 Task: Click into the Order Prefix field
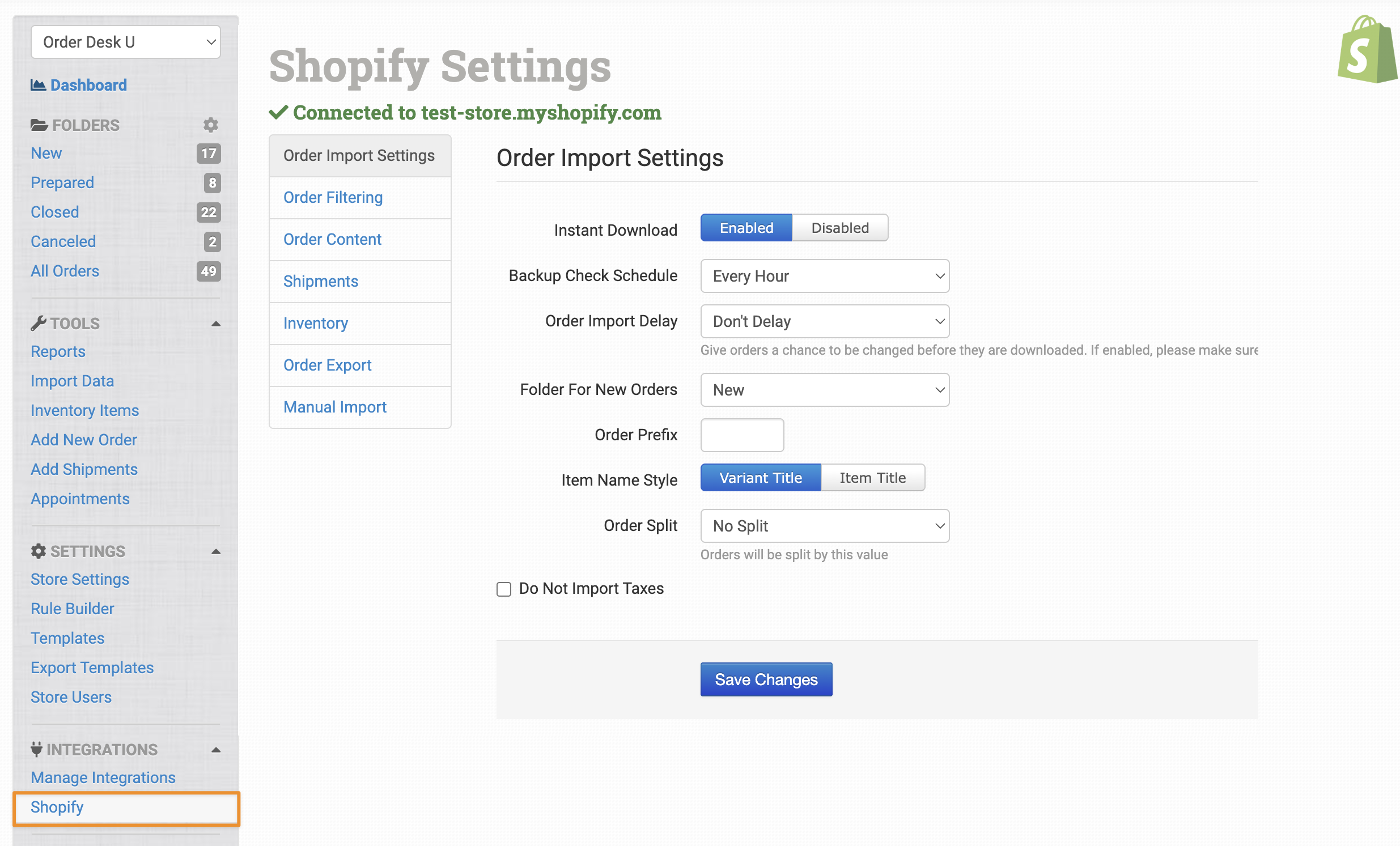741,435
